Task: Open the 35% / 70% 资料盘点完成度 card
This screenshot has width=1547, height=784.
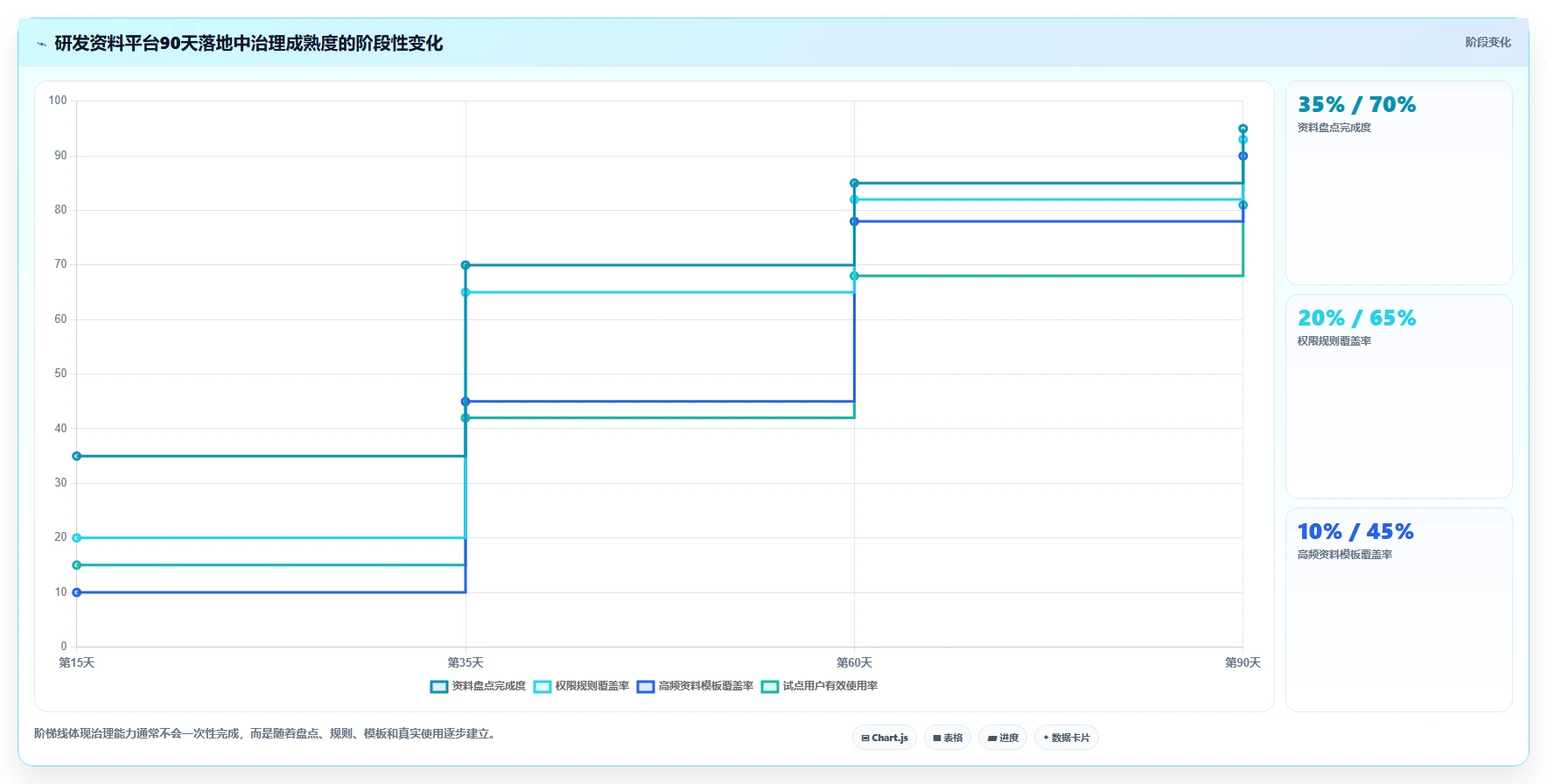Action: [x=1398, y=183]
